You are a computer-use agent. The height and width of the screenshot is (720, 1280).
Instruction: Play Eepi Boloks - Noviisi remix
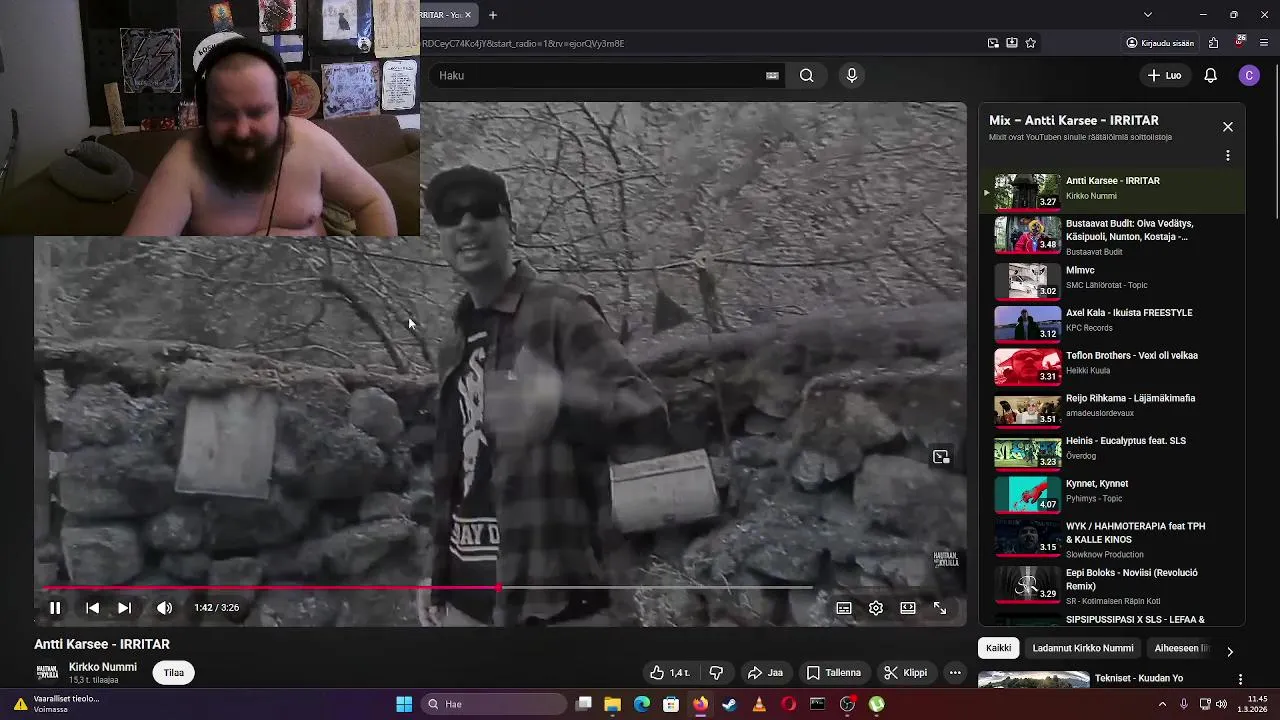point(1110,586)
